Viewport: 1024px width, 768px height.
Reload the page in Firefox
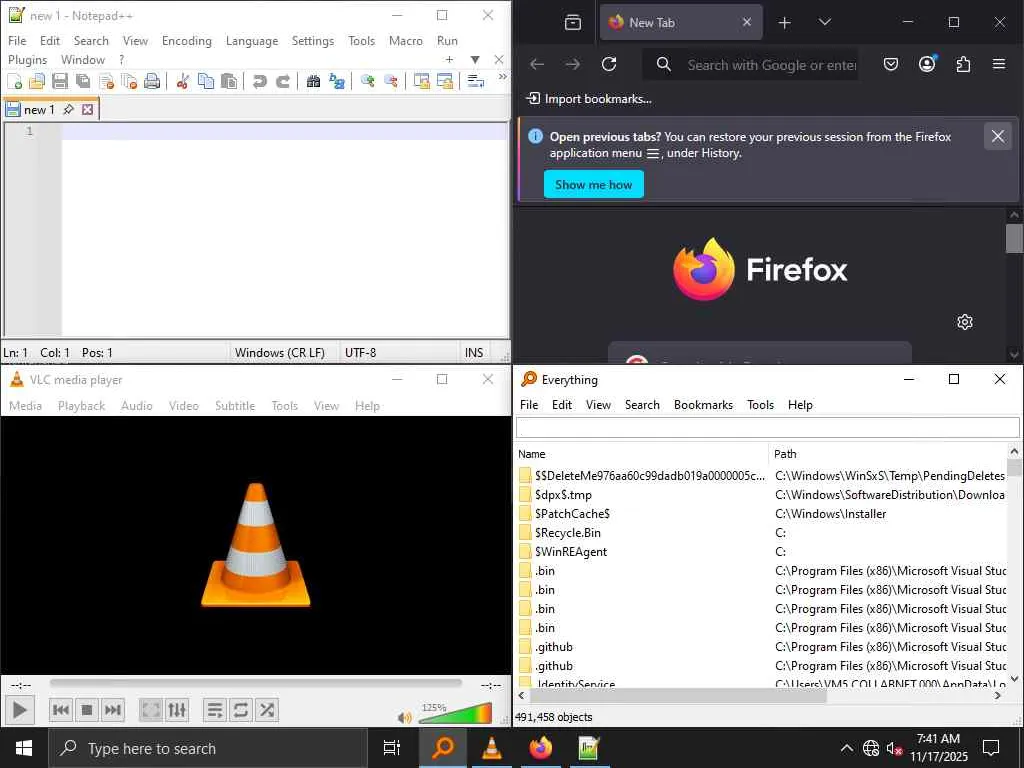click(x=609, y=64)
